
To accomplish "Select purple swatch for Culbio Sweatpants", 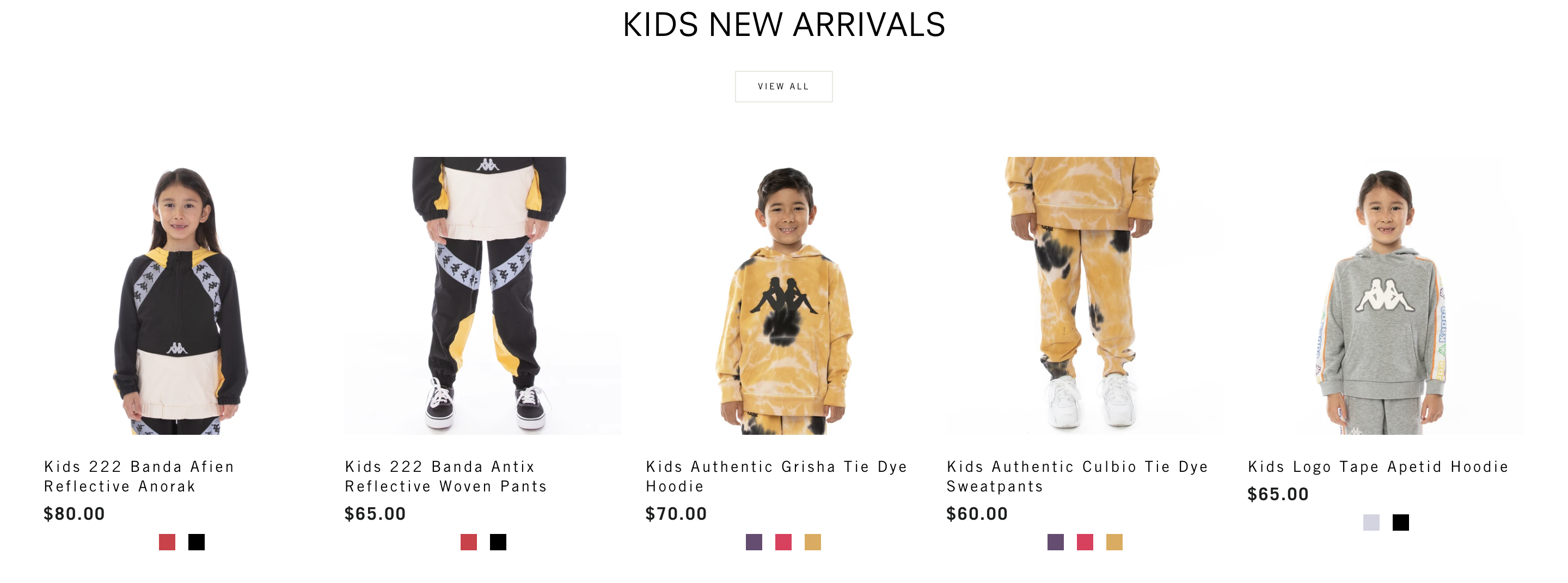I will point(1056,542).
